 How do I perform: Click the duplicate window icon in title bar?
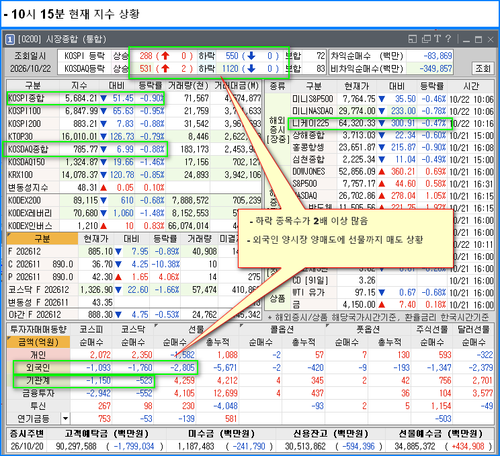point(426,39)
